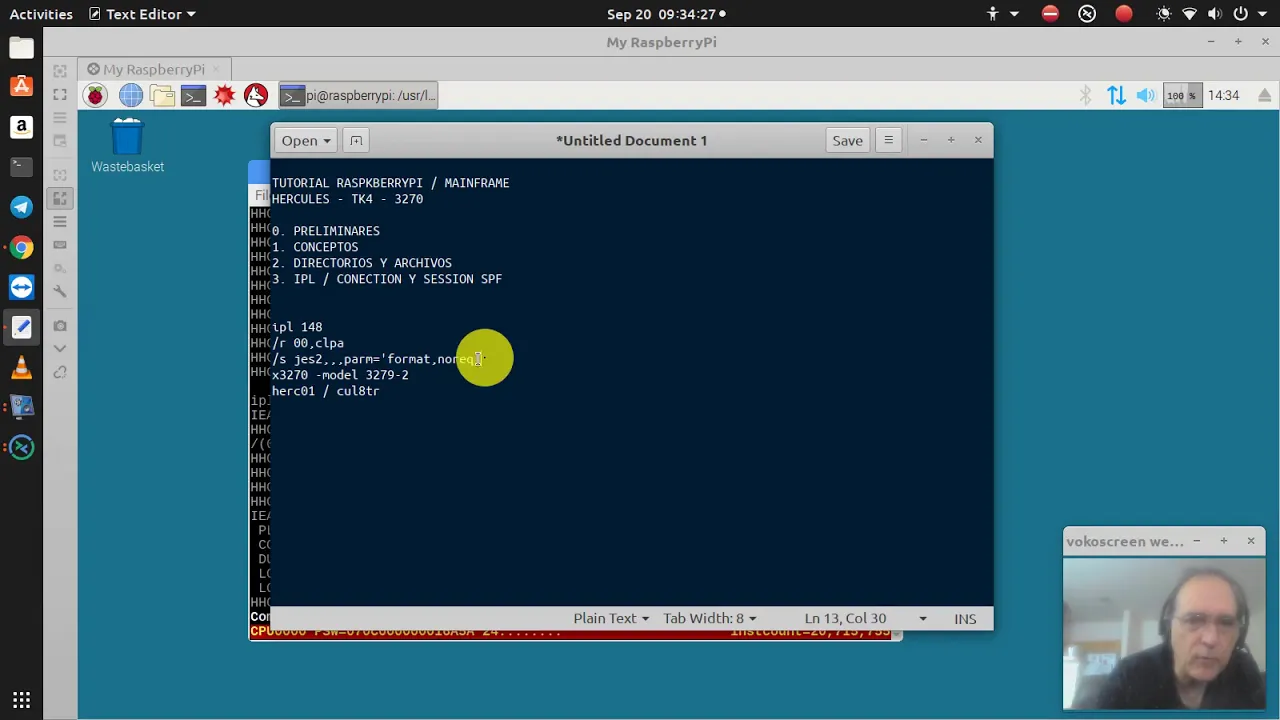Image resolution: width=1280 pixels, height=720 pixels.
Task: Launch the web browser globe icon
Action: pyautogui.click(x=131, y=96)
